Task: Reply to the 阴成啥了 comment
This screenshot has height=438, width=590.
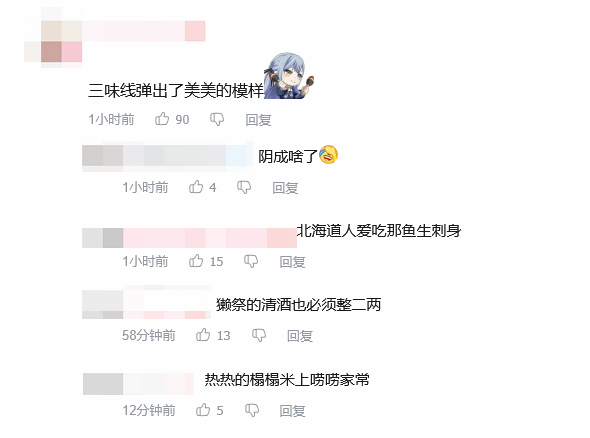Action: click(x=285, y=187)
